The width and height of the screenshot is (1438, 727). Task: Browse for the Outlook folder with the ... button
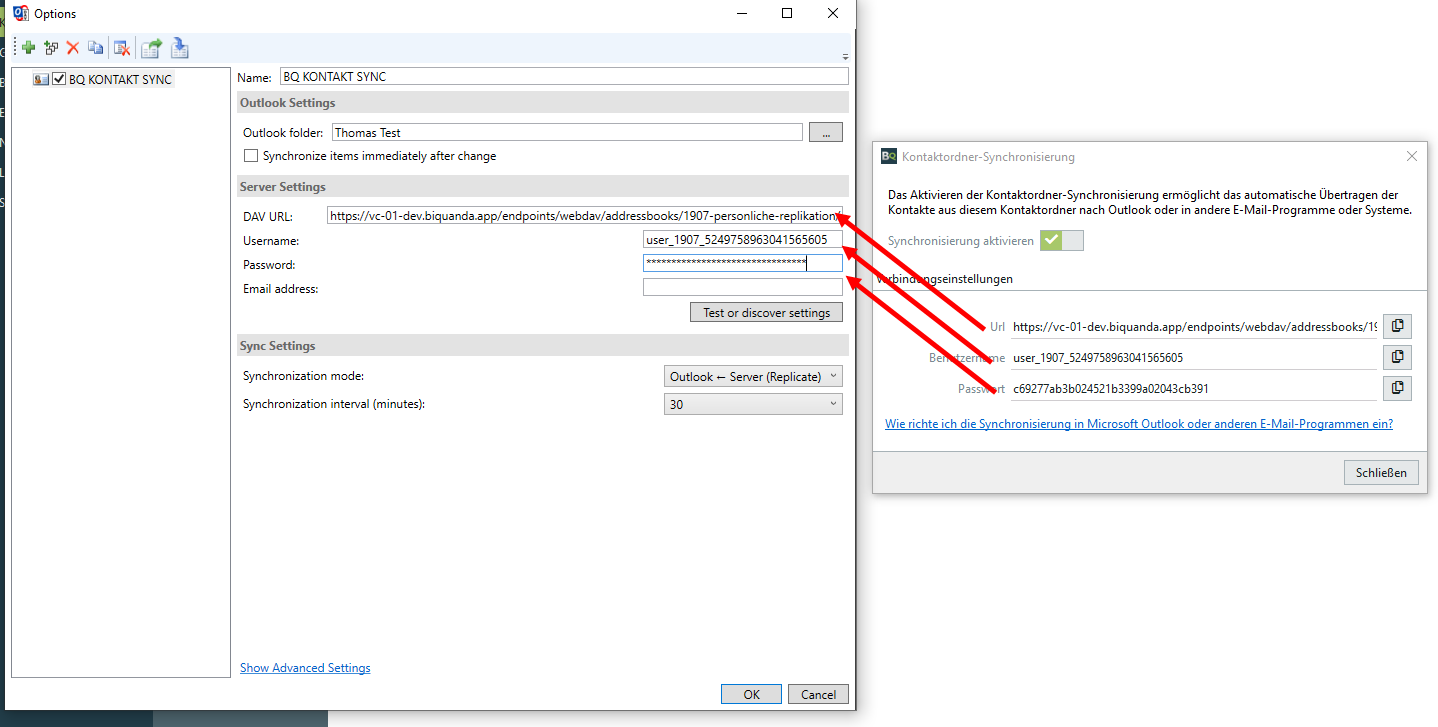[826, 132]
